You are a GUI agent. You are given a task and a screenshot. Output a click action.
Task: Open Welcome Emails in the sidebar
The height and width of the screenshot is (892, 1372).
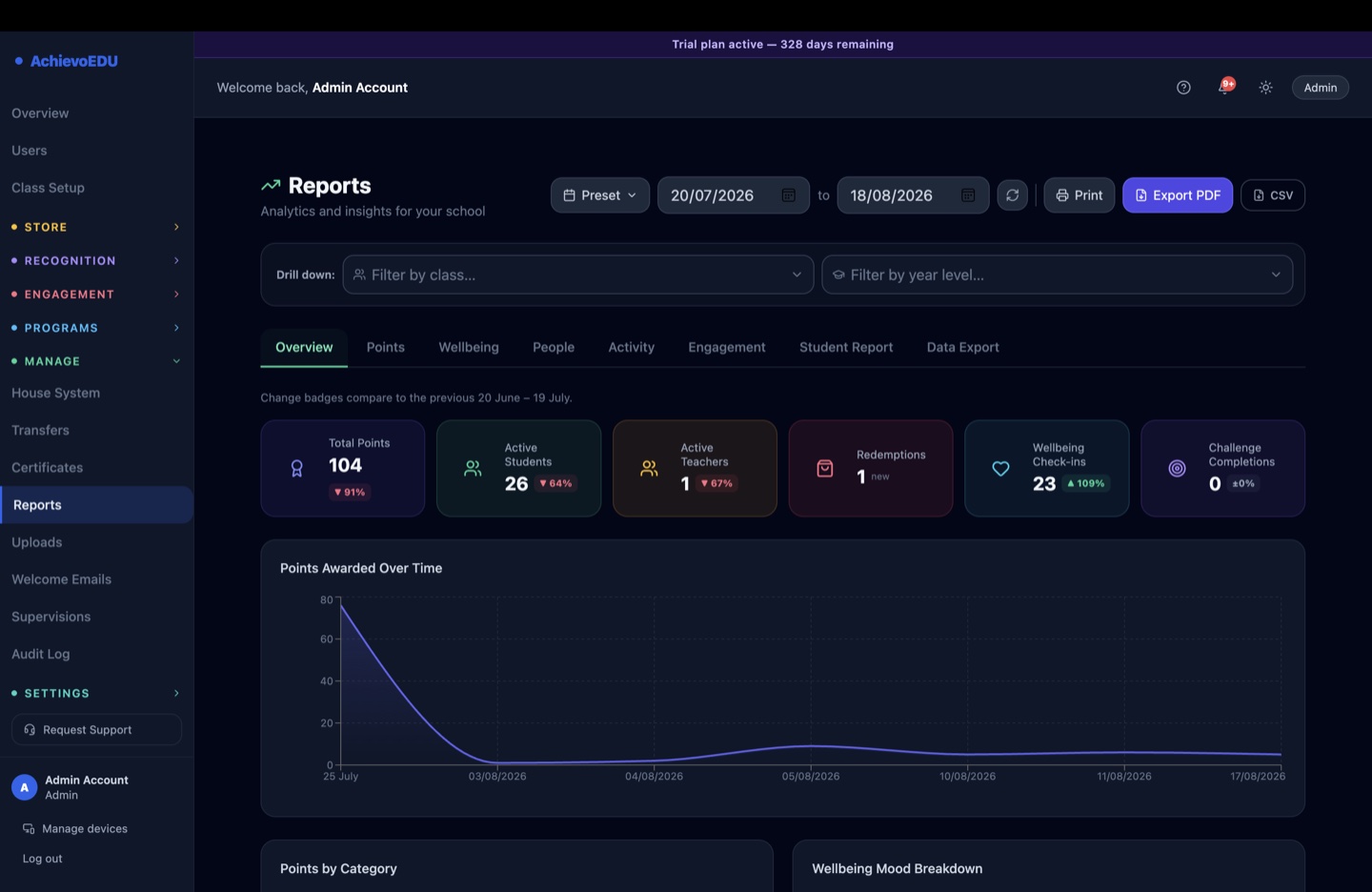click(61, 579)
